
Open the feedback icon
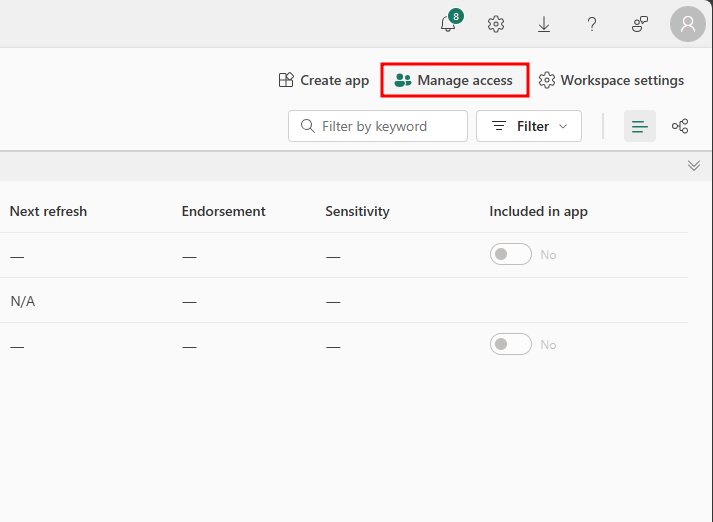click(640, 24)
